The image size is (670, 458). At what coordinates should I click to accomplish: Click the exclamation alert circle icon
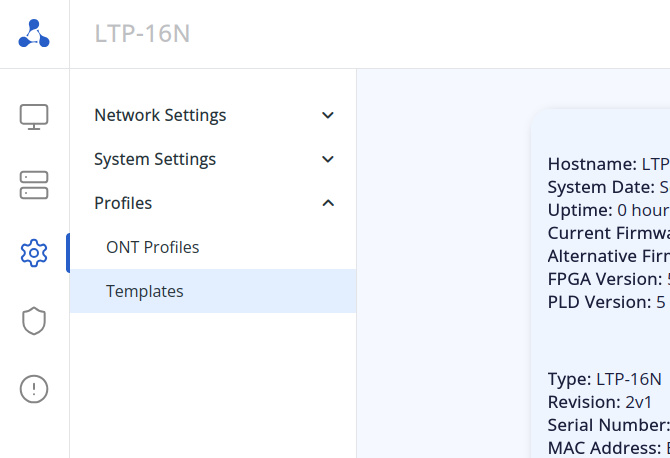coord(34,389)
